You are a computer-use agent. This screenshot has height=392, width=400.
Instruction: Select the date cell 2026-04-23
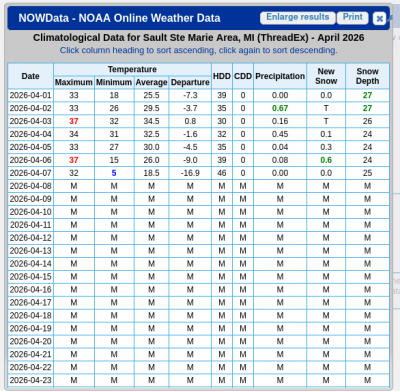pos(30,380)
